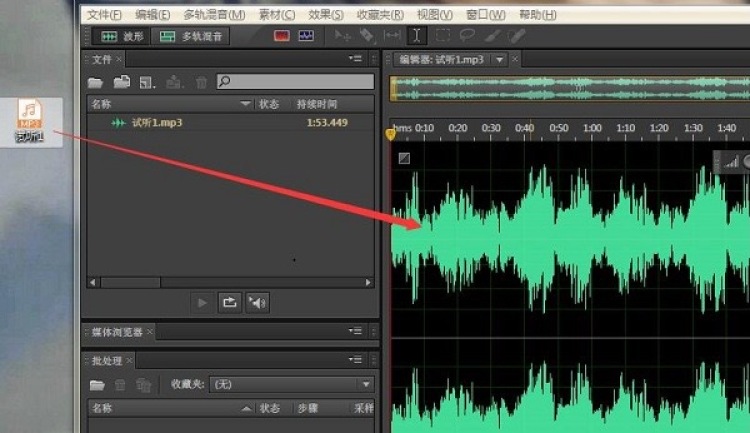The width and height of the screenshot is (750, 433).
Task: Toggle the Auto-play speaker button
Action: (257, 303)
